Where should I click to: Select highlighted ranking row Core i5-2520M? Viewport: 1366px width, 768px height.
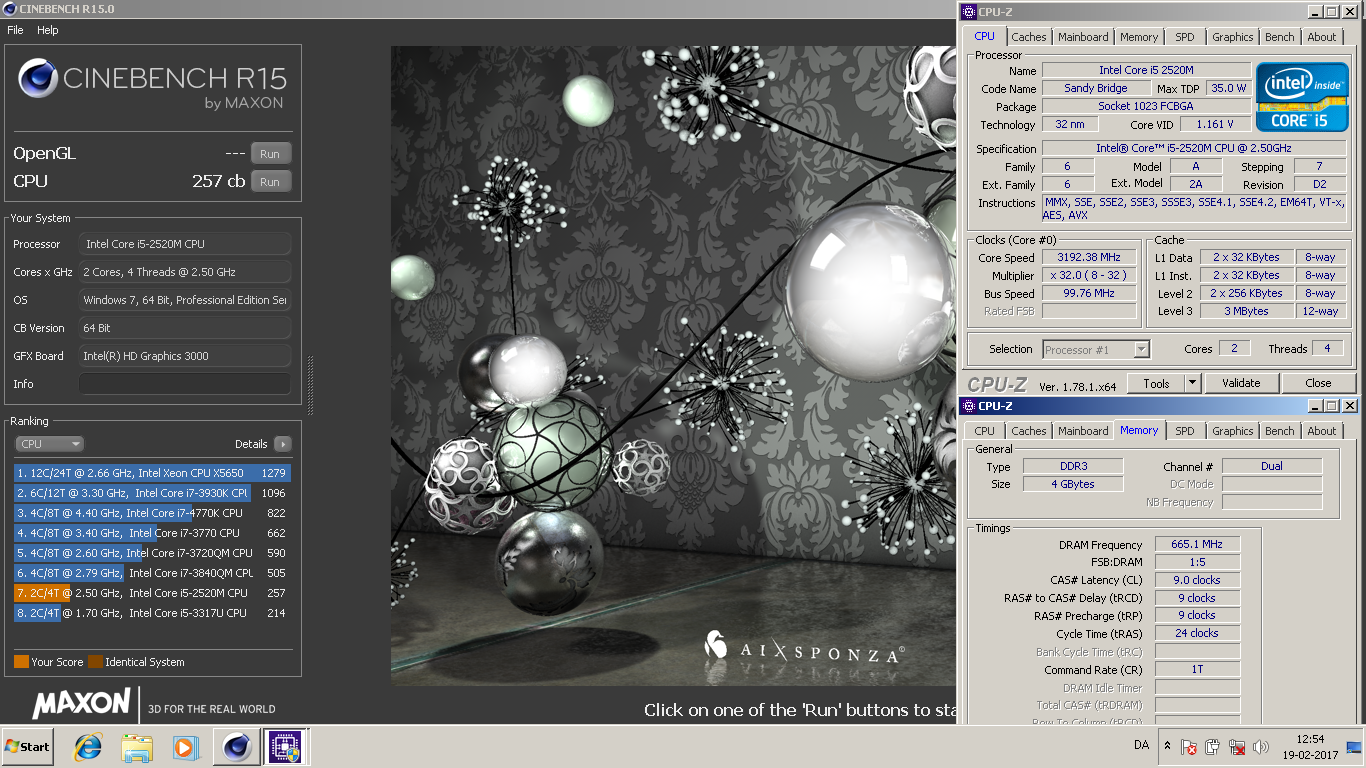pyautogui.click(x=152, y=593)
